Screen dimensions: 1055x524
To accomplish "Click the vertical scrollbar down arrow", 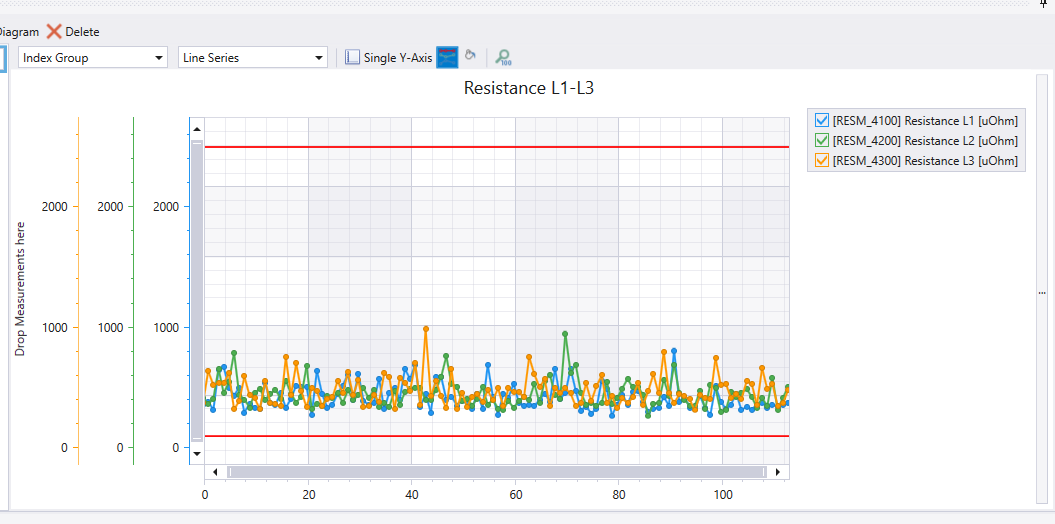I will point(197,454).
